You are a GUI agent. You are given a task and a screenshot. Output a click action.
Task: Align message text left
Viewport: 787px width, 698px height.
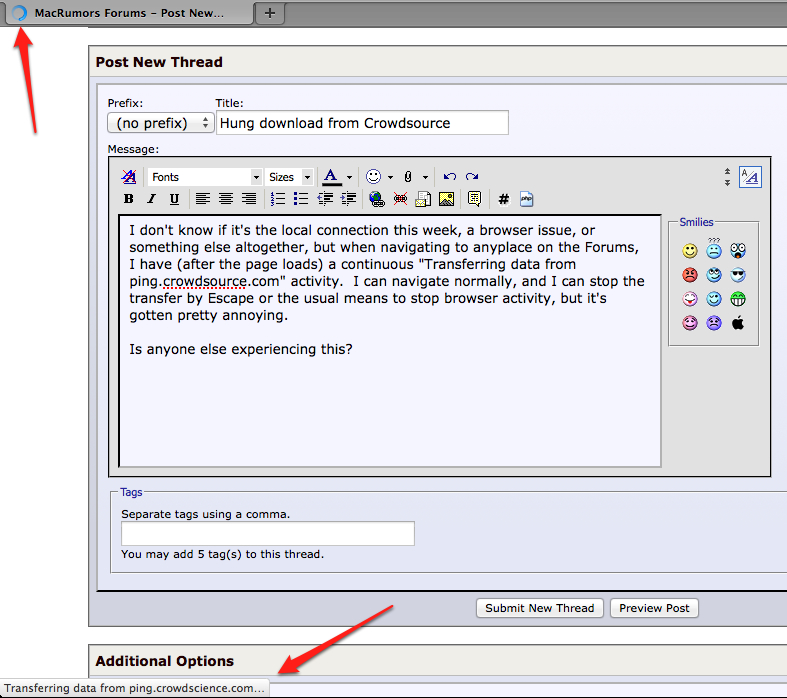(202, 199)
